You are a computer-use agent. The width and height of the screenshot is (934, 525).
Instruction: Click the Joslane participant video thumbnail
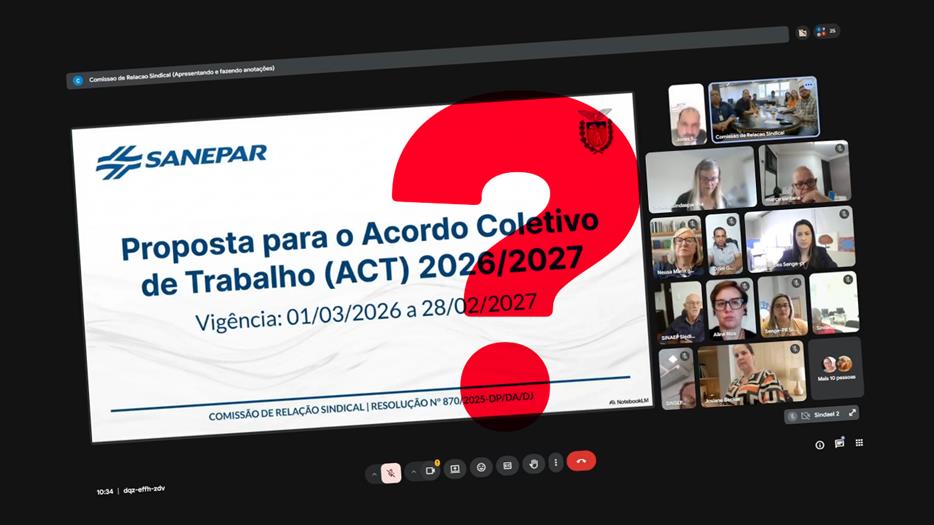click(x=750, y=375)
